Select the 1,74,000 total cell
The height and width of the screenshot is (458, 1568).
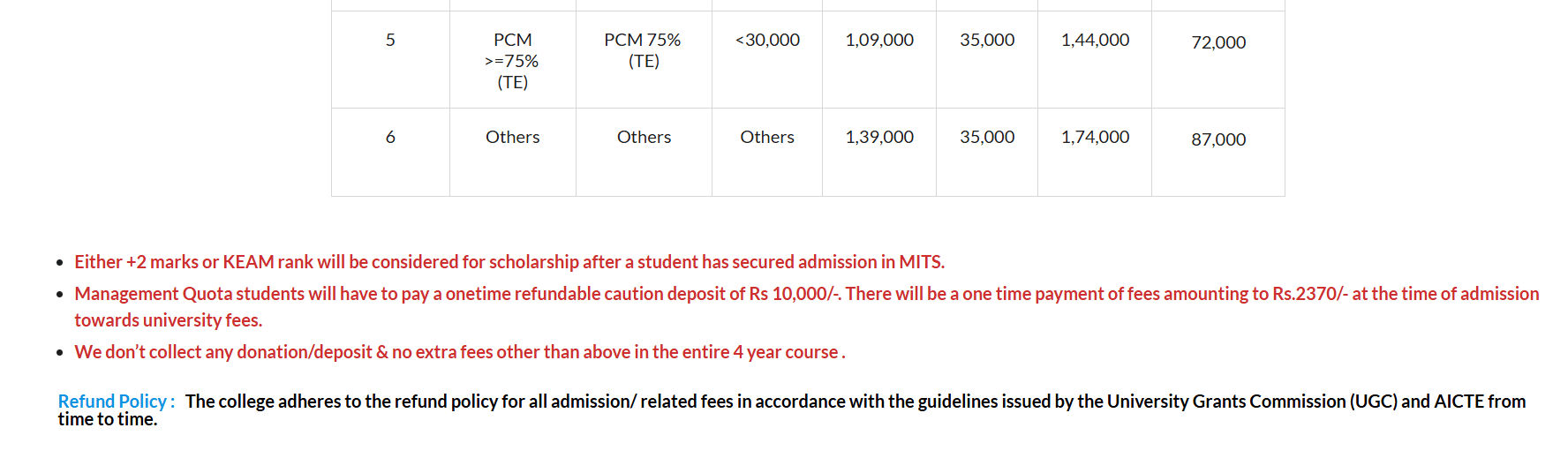(x=1095, y=138)
